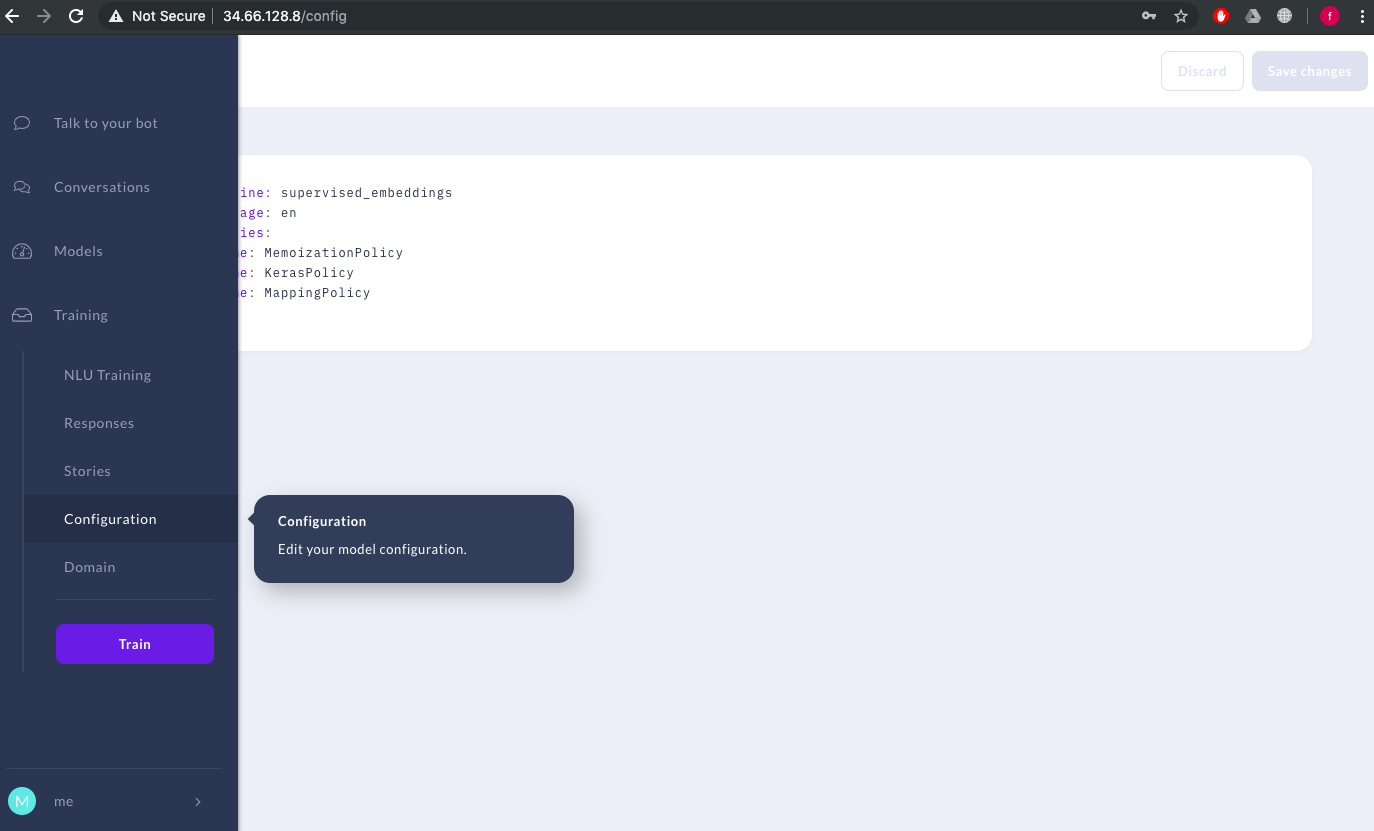The width and height of the screenshot is (1374, 831).
Task: Open the red hand-shield extension icon
Action: click(1221, 16)
